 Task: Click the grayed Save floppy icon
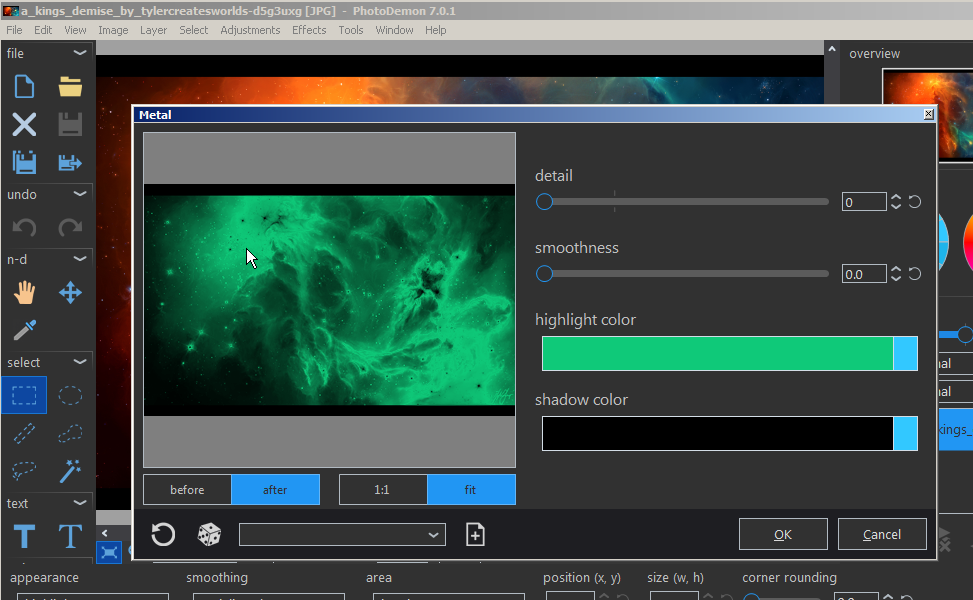(x=70, y=125)
